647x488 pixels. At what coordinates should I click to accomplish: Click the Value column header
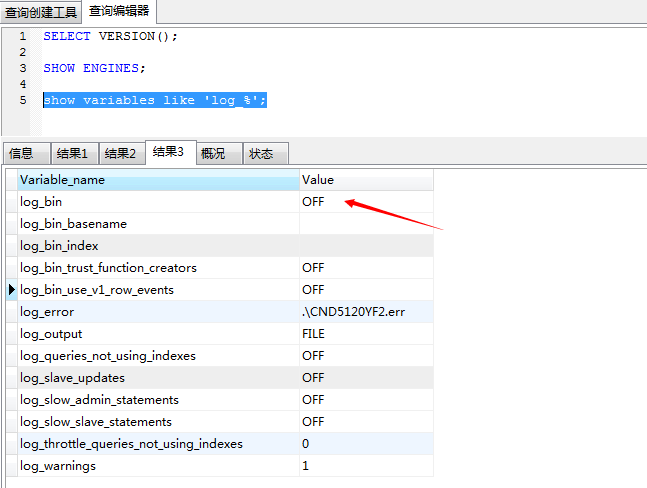(366, 180)
